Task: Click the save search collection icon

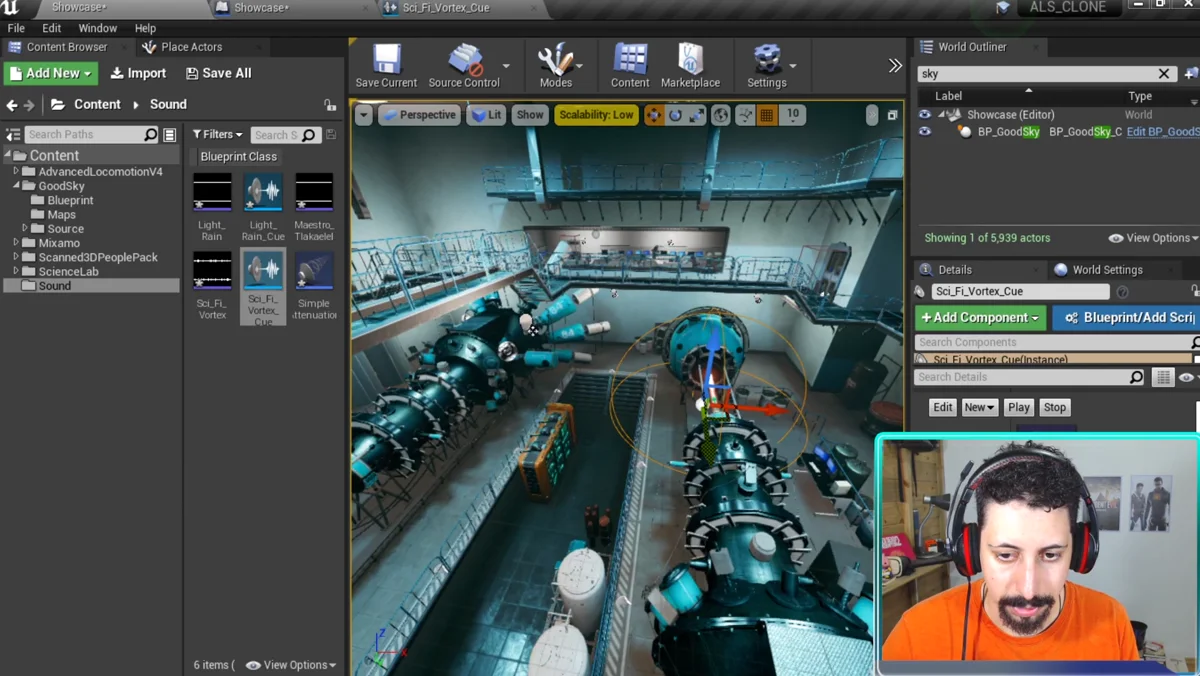Action: pyautogui.click(x=331, y=134)
